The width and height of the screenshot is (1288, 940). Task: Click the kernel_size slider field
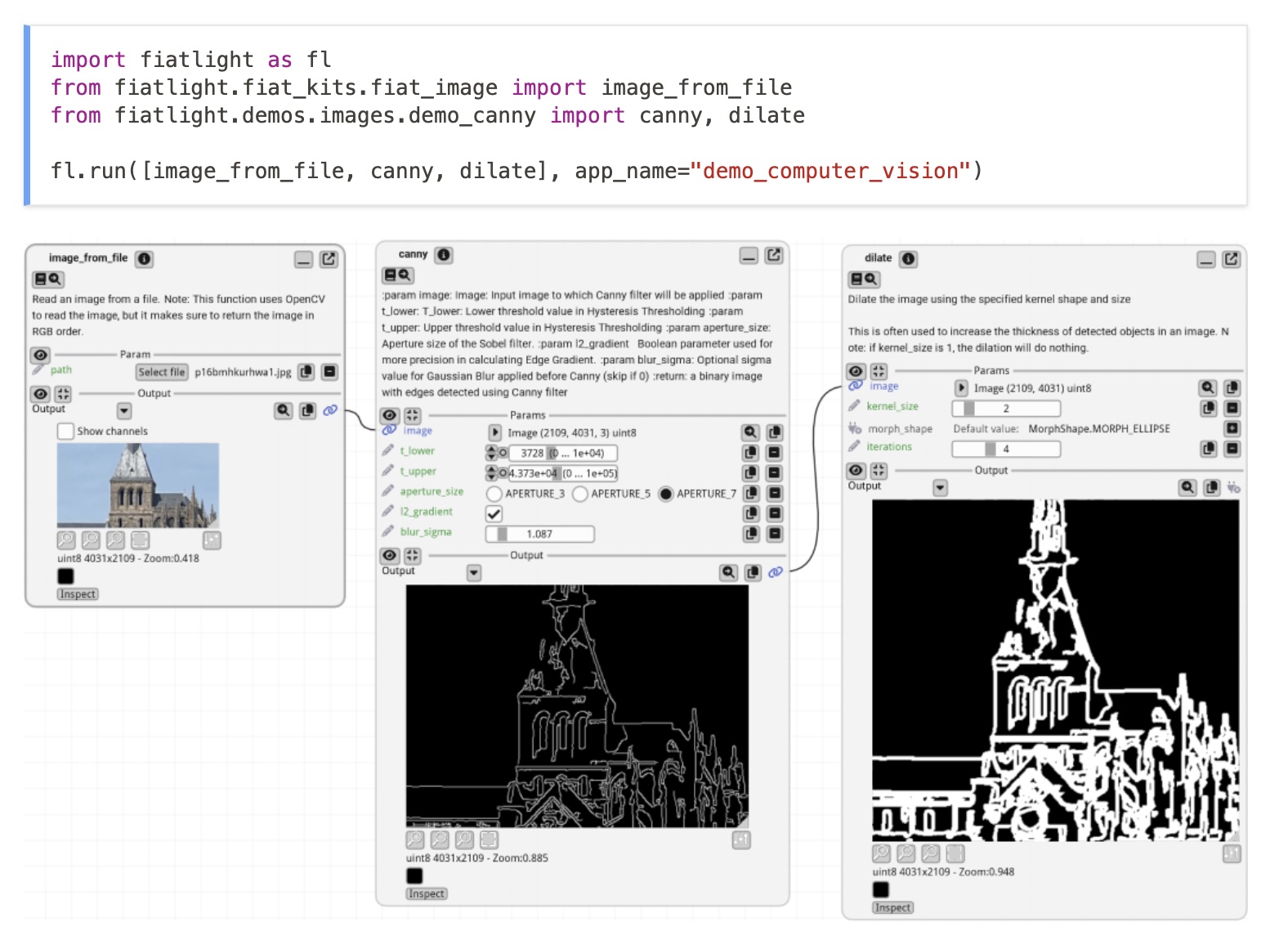1006,409
